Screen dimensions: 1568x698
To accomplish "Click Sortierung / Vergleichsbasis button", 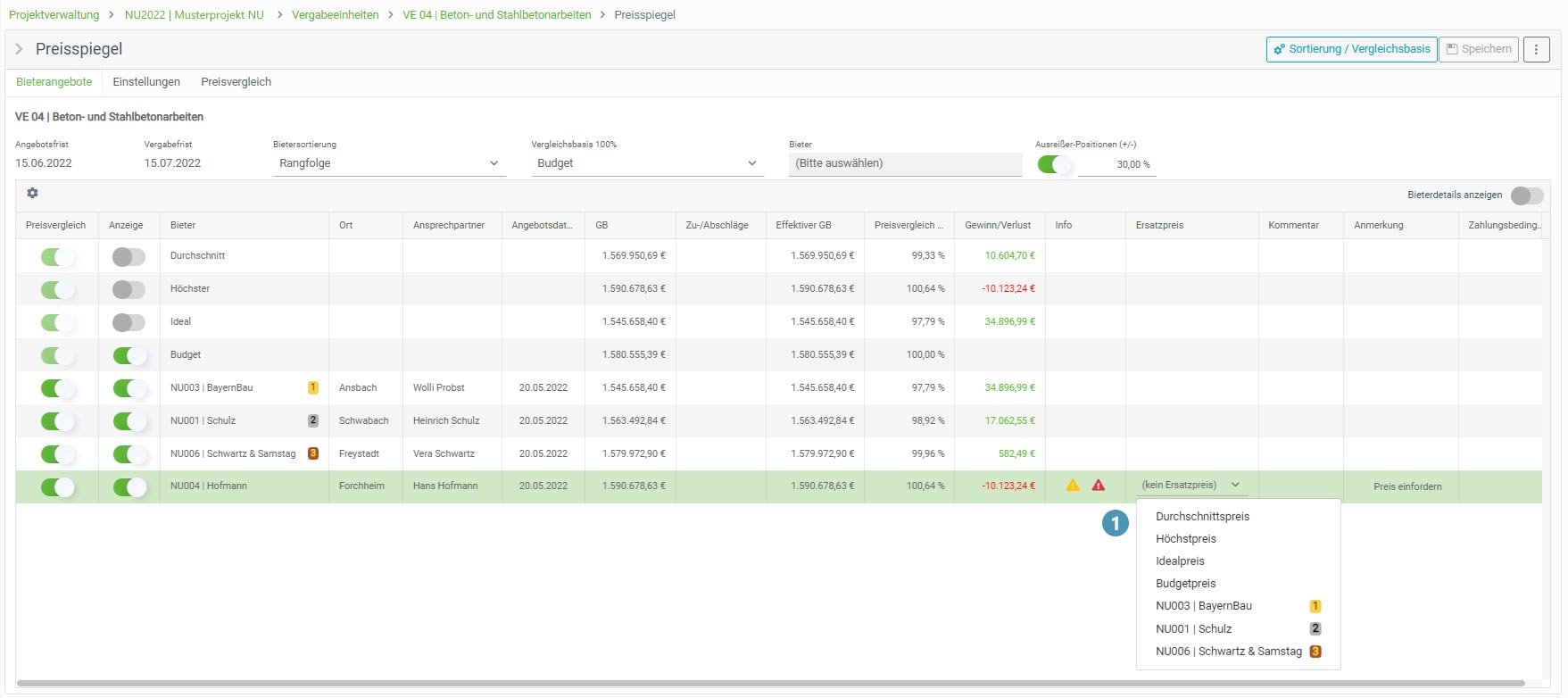I will click(x=1351, y=49).
